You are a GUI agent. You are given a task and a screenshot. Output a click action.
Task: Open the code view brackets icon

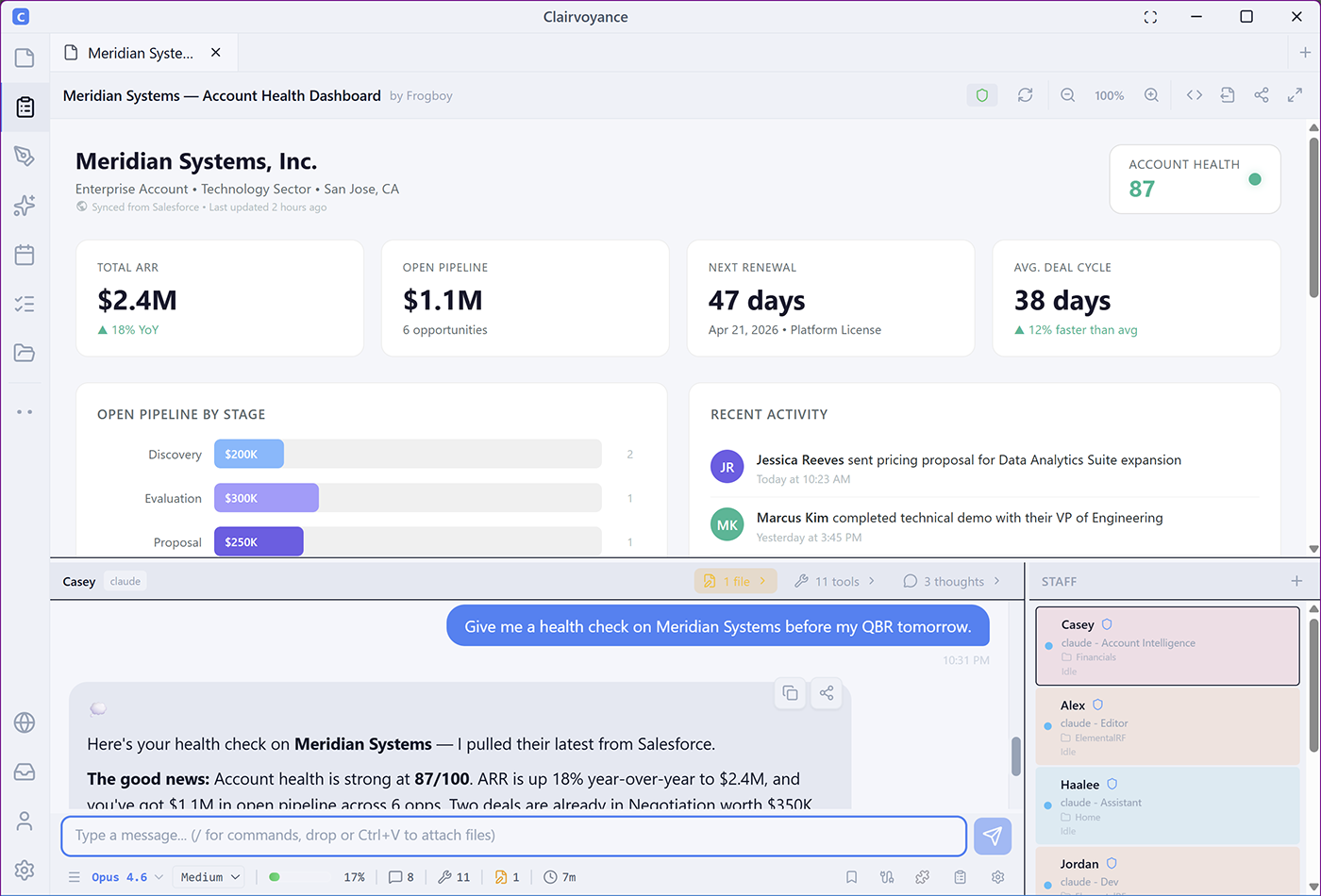[x=1194, y=95]
